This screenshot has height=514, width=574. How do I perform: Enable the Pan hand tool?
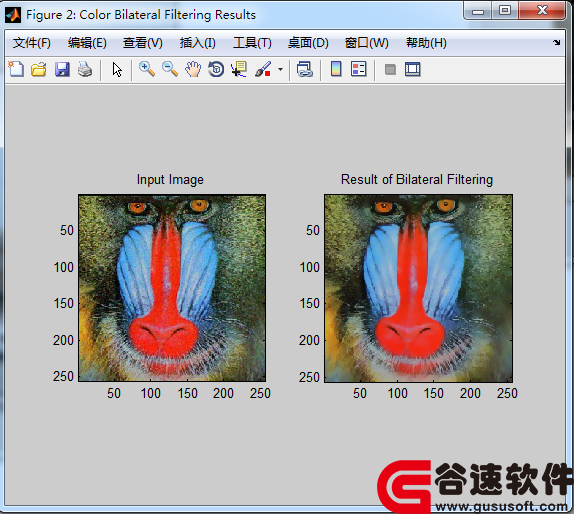[x=193, y=69]
